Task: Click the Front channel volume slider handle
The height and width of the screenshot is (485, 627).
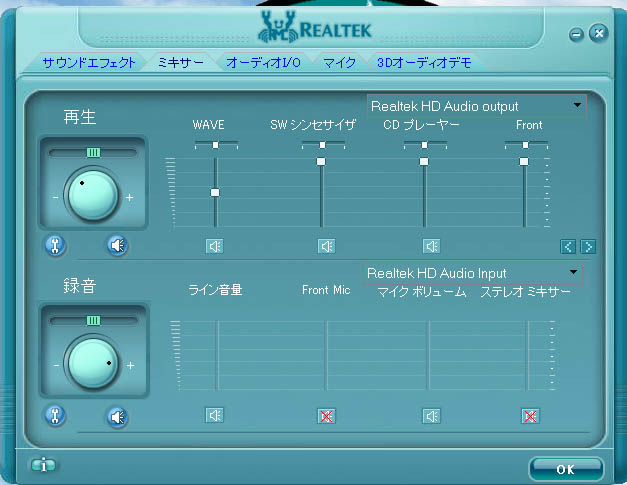Action: coord(524,162)
